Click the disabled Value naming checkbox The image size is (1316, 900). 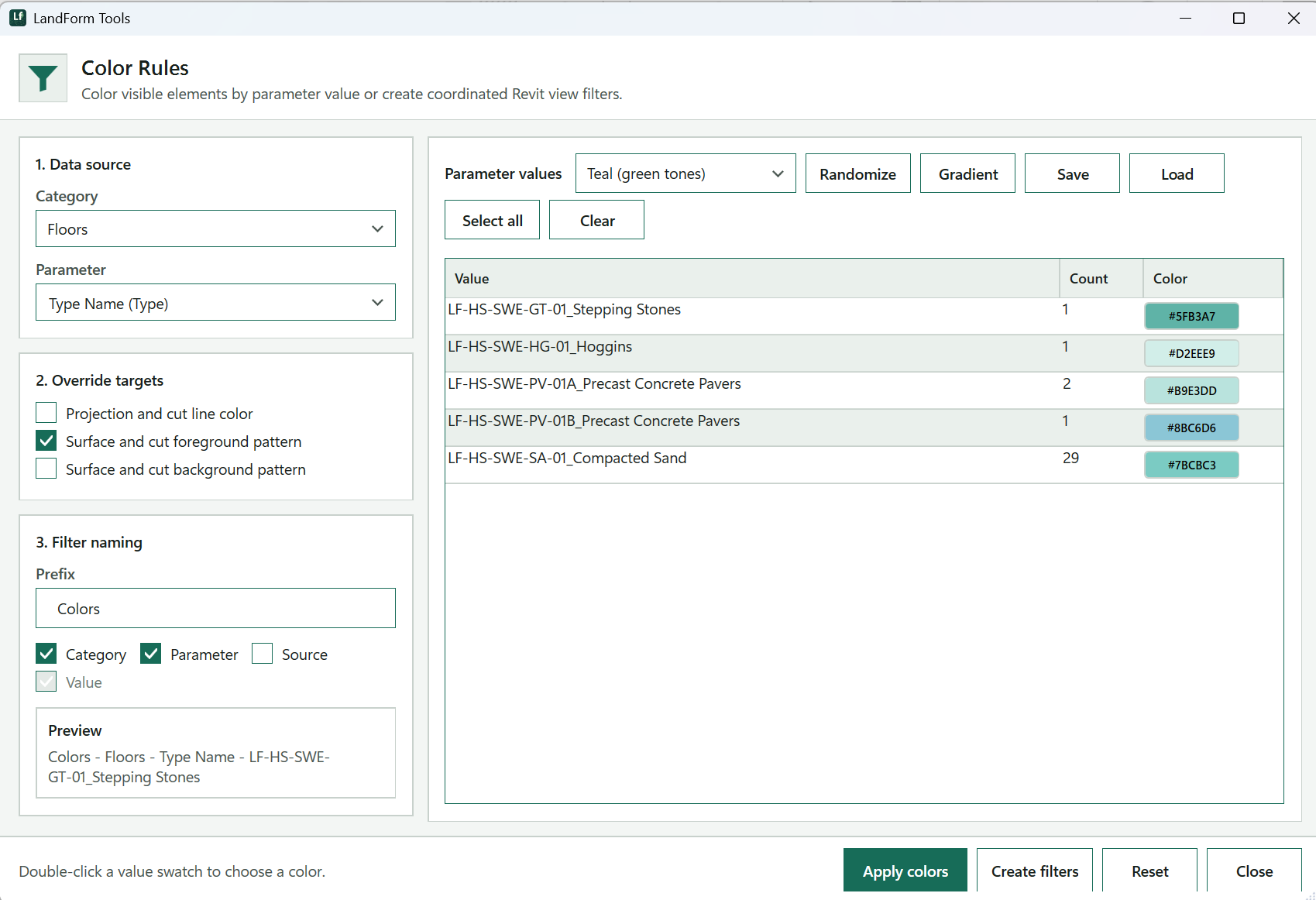[x=46, y=682]
